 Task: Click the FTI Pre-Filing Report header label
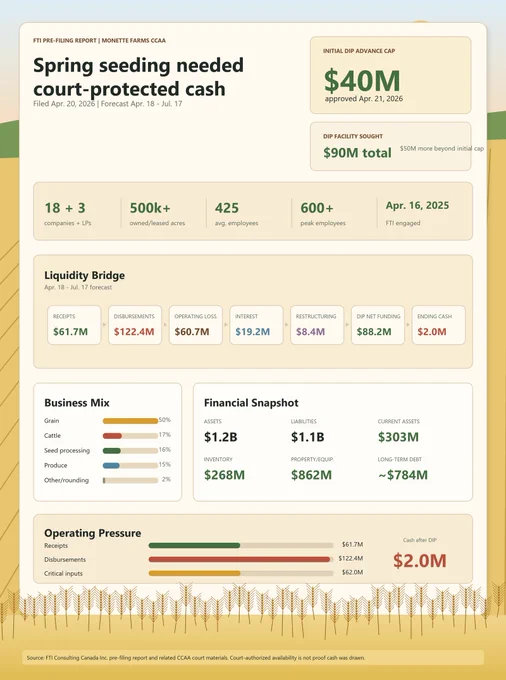[99, 40]
